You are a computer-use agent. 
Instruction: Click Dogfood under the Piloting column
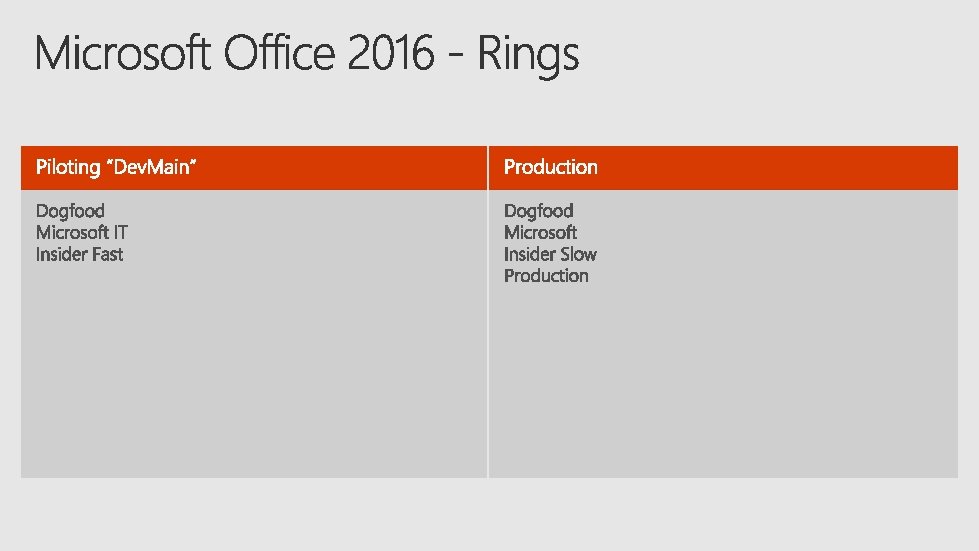(x=70, y=212)
